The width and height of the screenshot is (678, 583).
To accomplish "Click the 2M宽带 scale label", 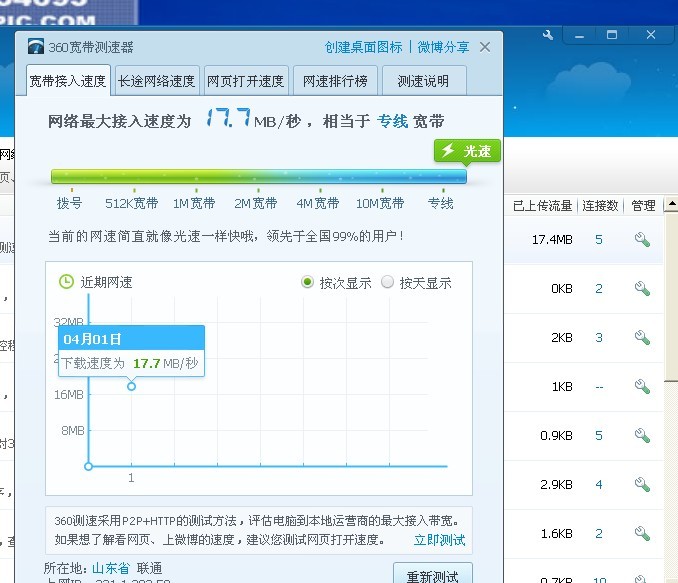I will [256, 203].
